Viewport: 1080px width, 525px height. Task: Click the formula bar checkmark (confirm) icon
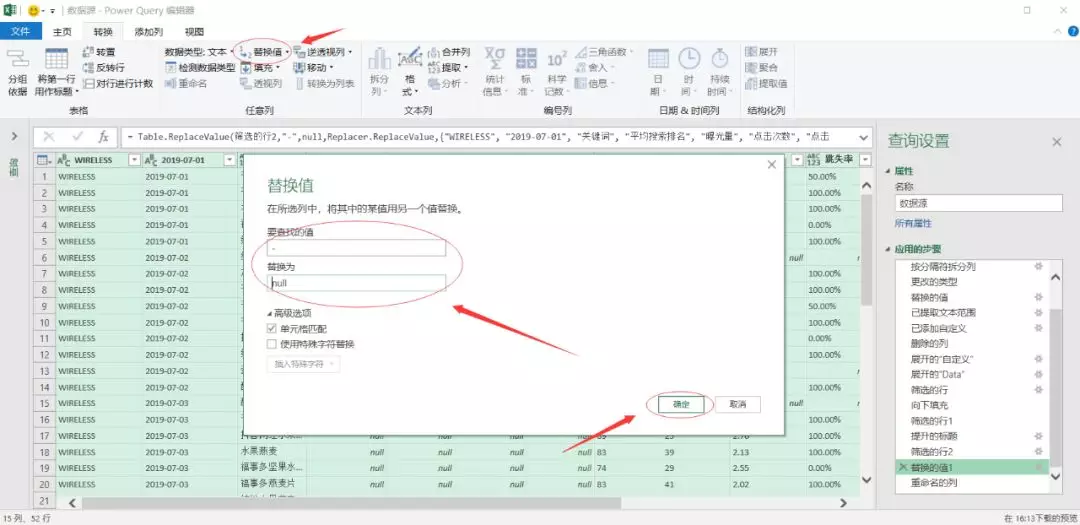(x=77, y=136)
